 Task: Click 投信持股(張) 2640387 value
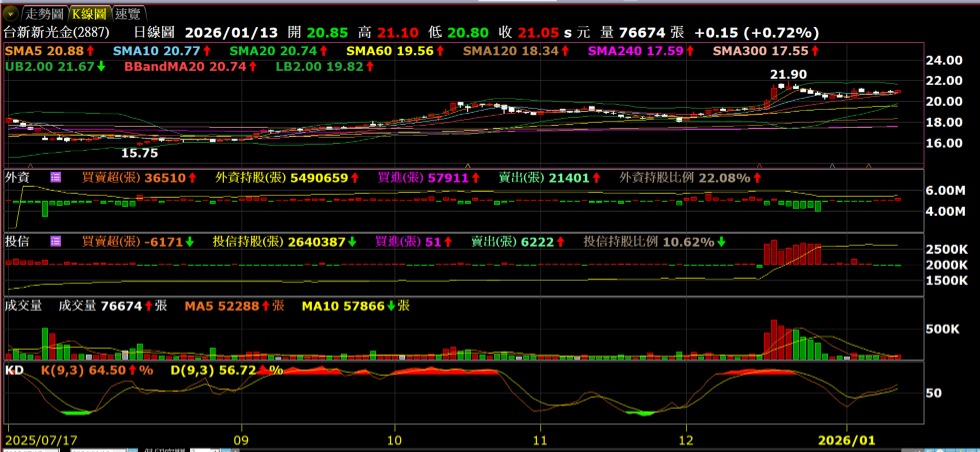click(284, 241)
